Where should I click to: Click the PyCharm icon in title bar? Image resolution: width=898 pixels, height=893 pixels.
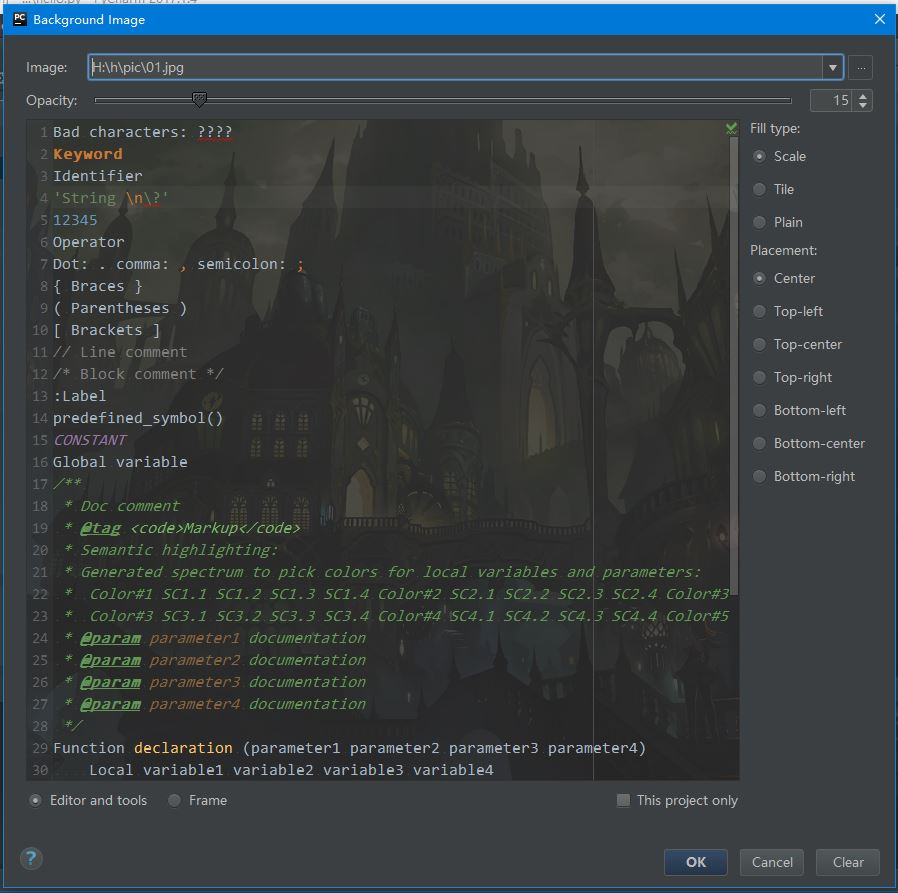tap(19, 19)
